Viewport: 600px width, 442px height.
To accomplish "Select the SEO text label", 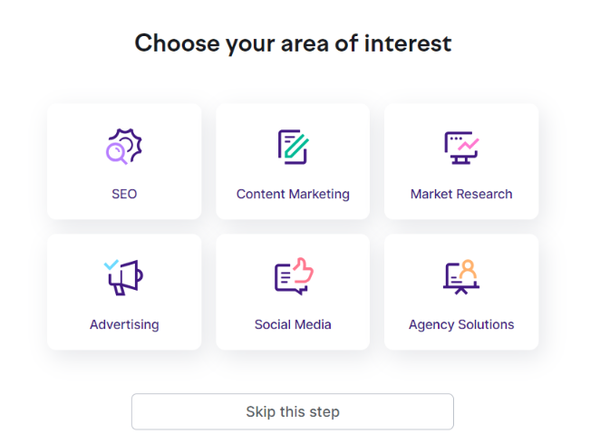I will click(x=124, y=194).
